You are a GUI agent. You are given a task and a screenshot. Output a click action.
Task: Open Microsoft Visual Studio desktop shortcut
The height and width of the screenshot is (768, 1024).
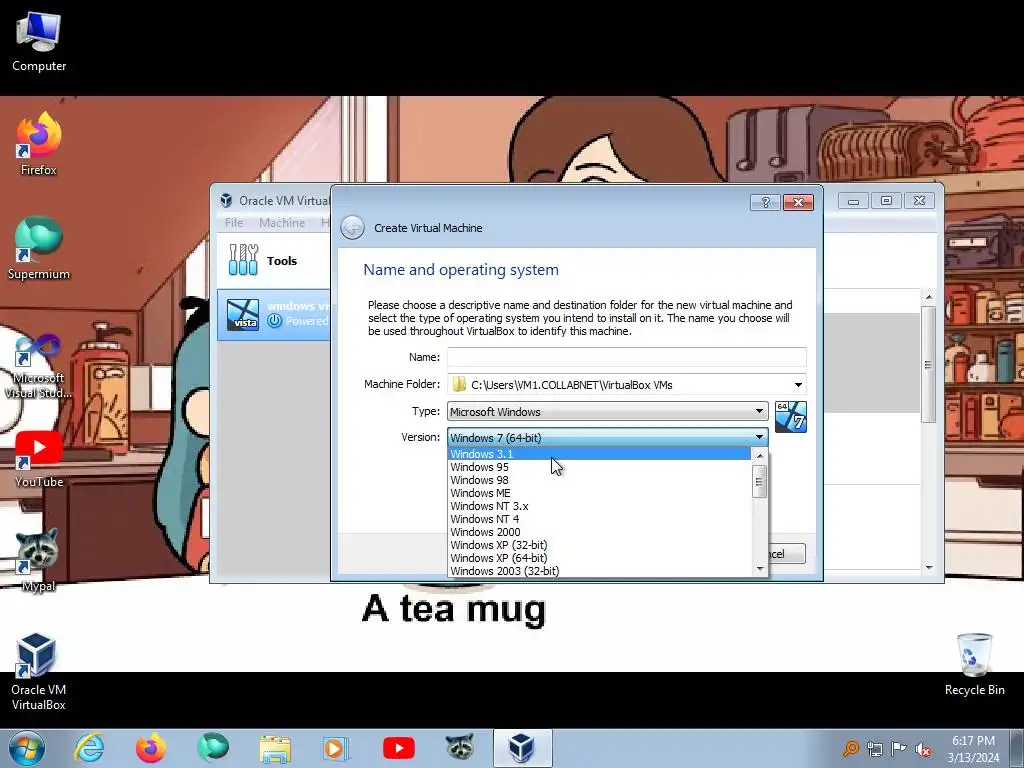39,366
